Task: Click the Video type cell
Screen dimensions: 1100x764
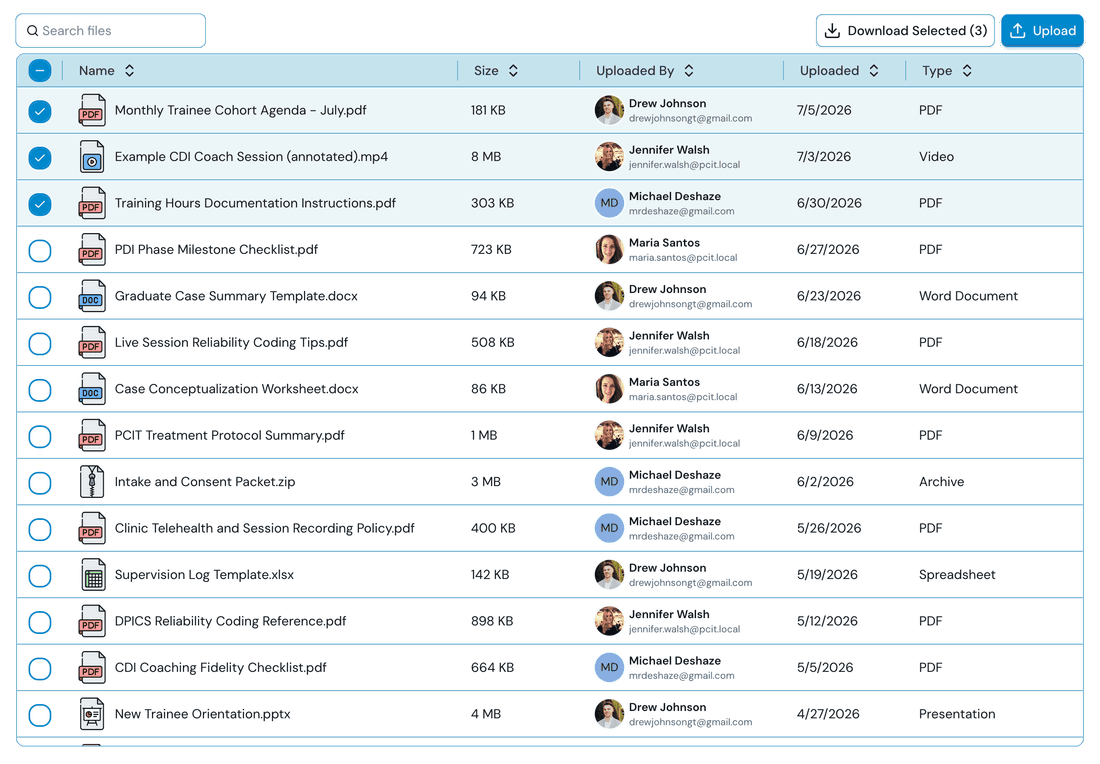Action: 937,156
